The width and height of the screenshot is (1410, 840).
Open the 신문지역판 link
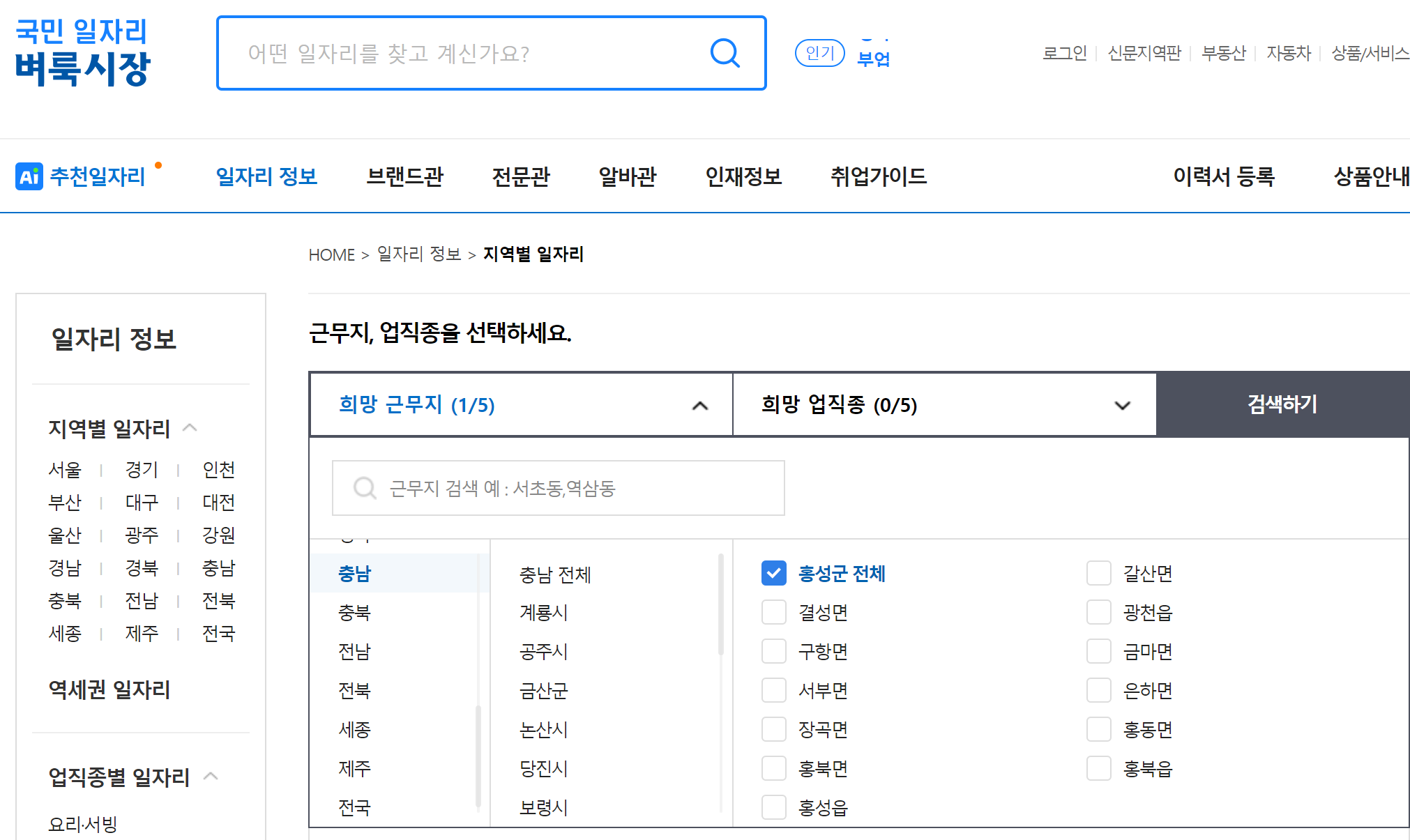tap(1144, 53)
